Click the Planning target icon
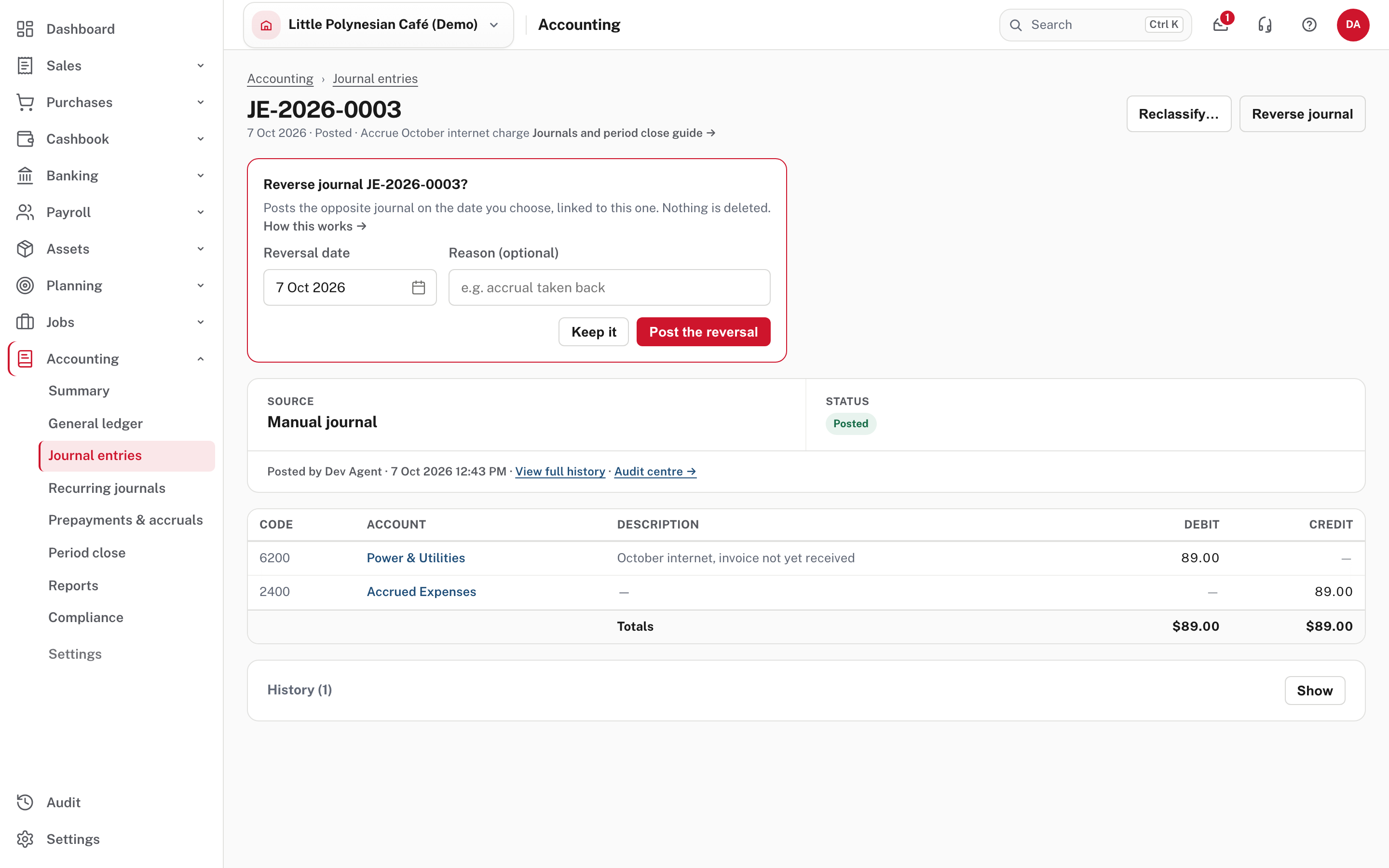 (x=25, y=286)
